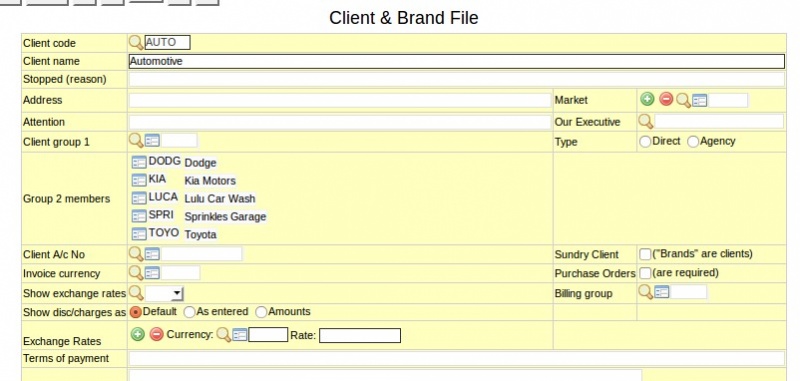The image size is (800, 381).
Task: Open Lulu Car Wash member entry
Action: click(139, 198)
